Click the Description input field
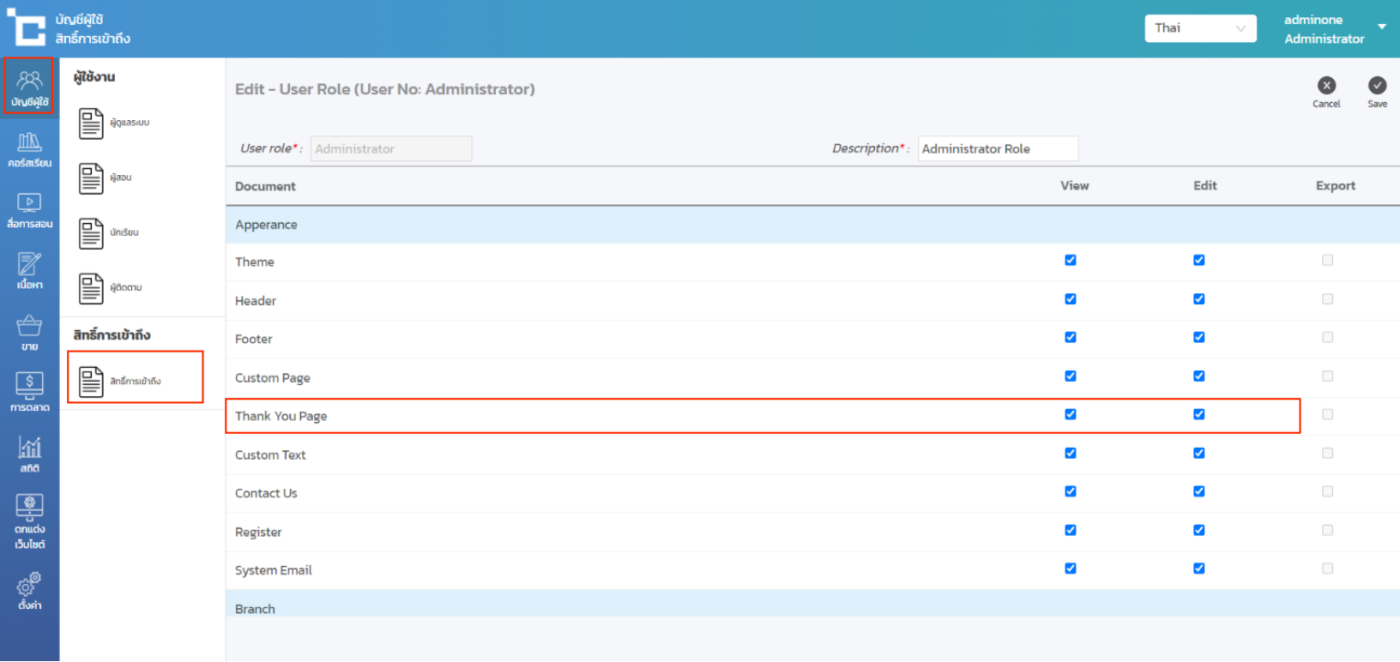 pos(997,149)
